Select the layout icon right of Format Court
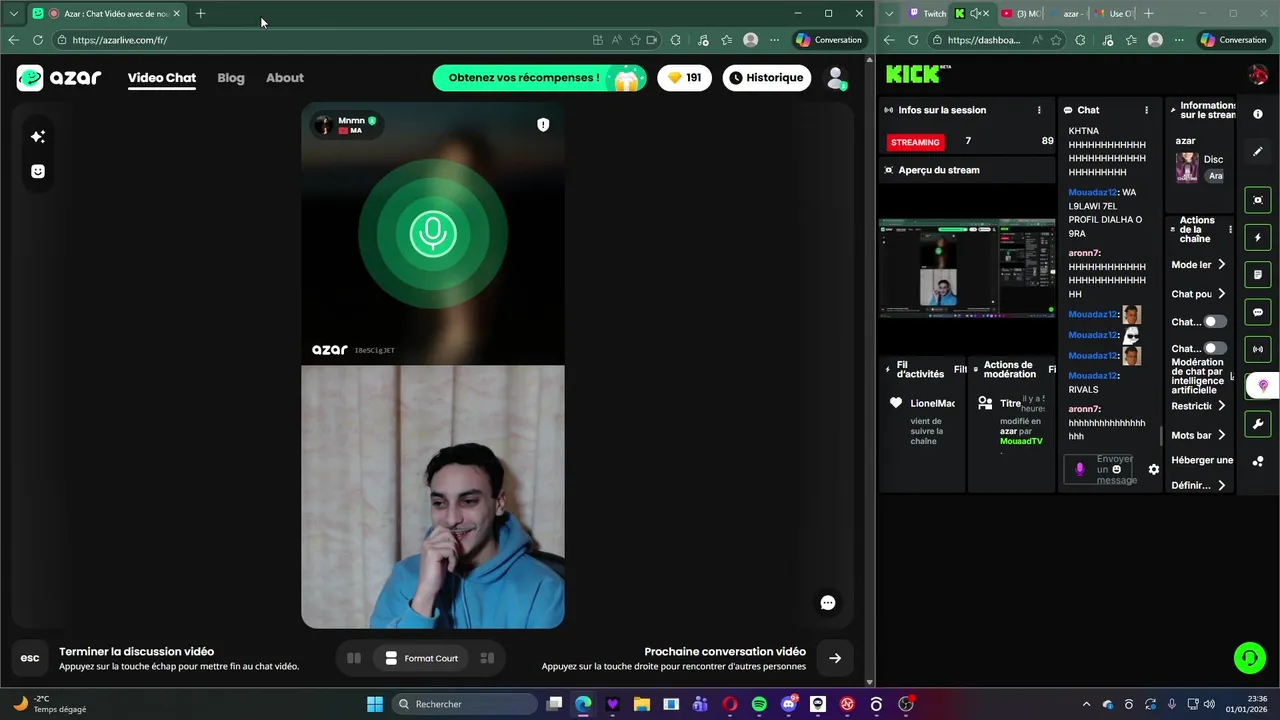Screen dimensions: 1280x720 (x=487, y=658)
